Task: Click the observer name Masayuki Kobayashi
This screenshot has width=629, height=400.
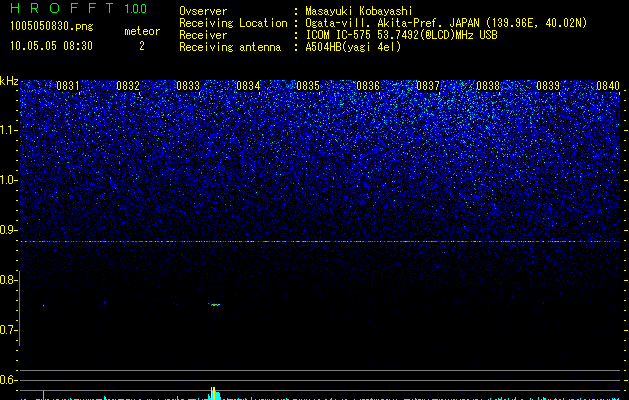Action: click(359, 11)
